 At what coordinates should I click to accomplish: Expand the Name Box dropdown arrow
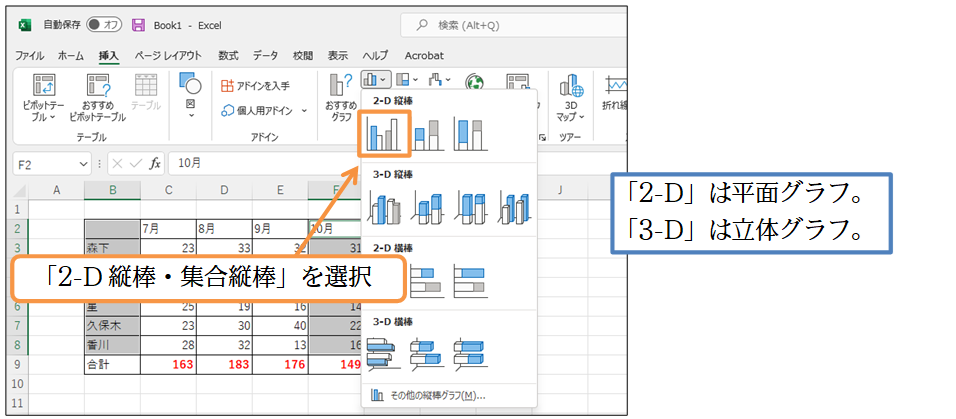point(83,164)
